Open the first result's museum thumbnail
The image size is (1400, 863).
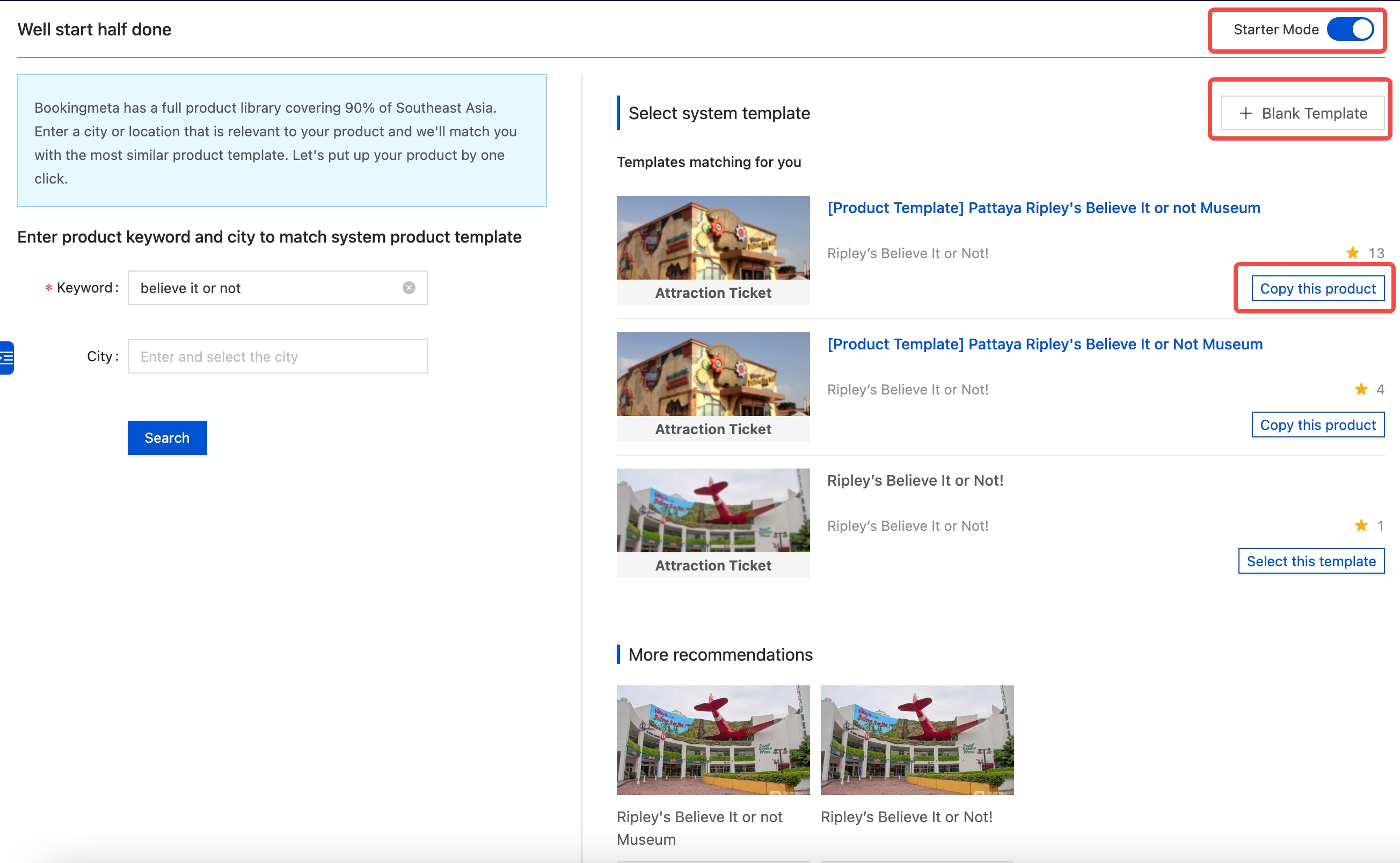(713, 238)
